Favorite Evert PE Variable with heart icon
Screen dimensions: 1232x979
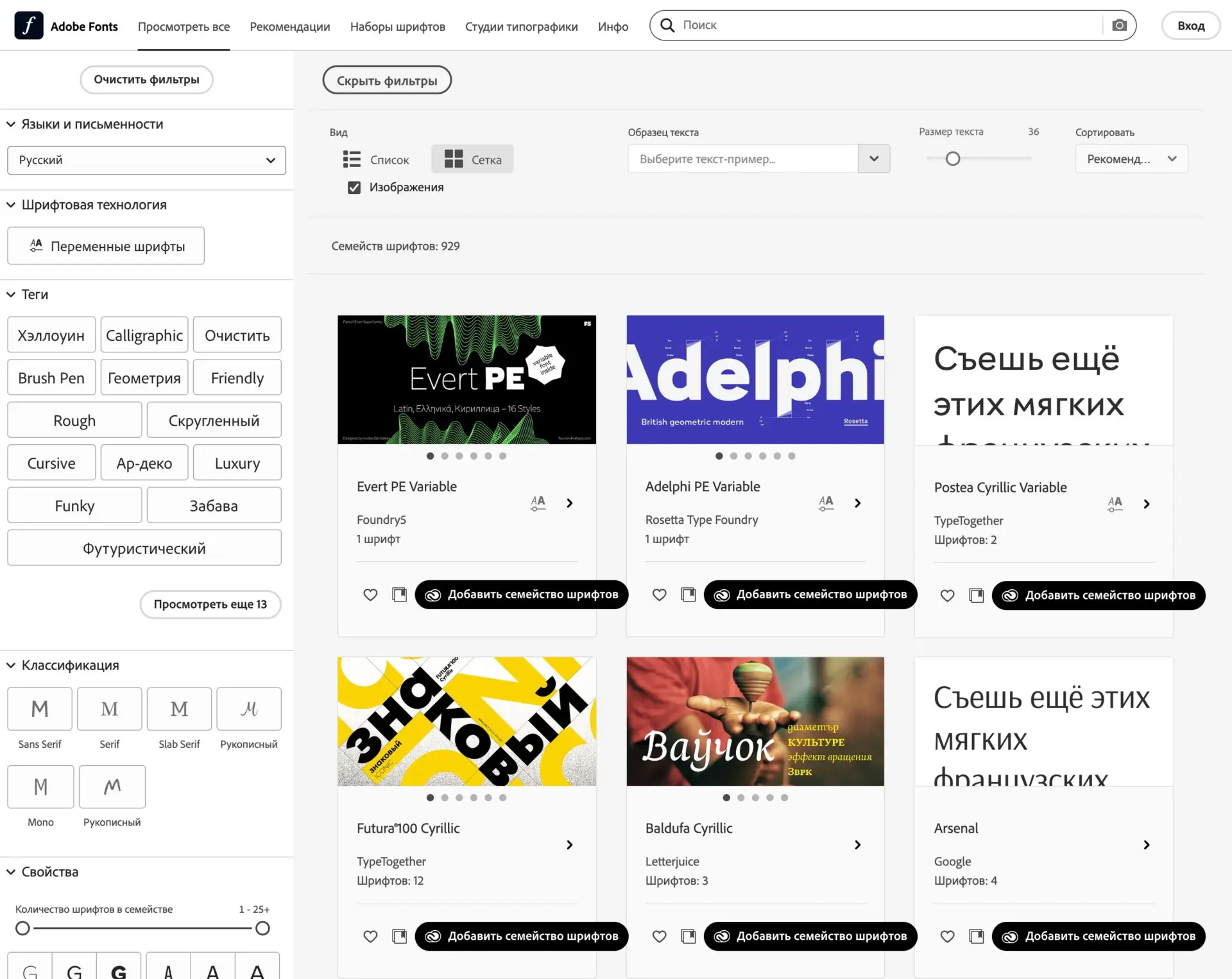(370, 594)
